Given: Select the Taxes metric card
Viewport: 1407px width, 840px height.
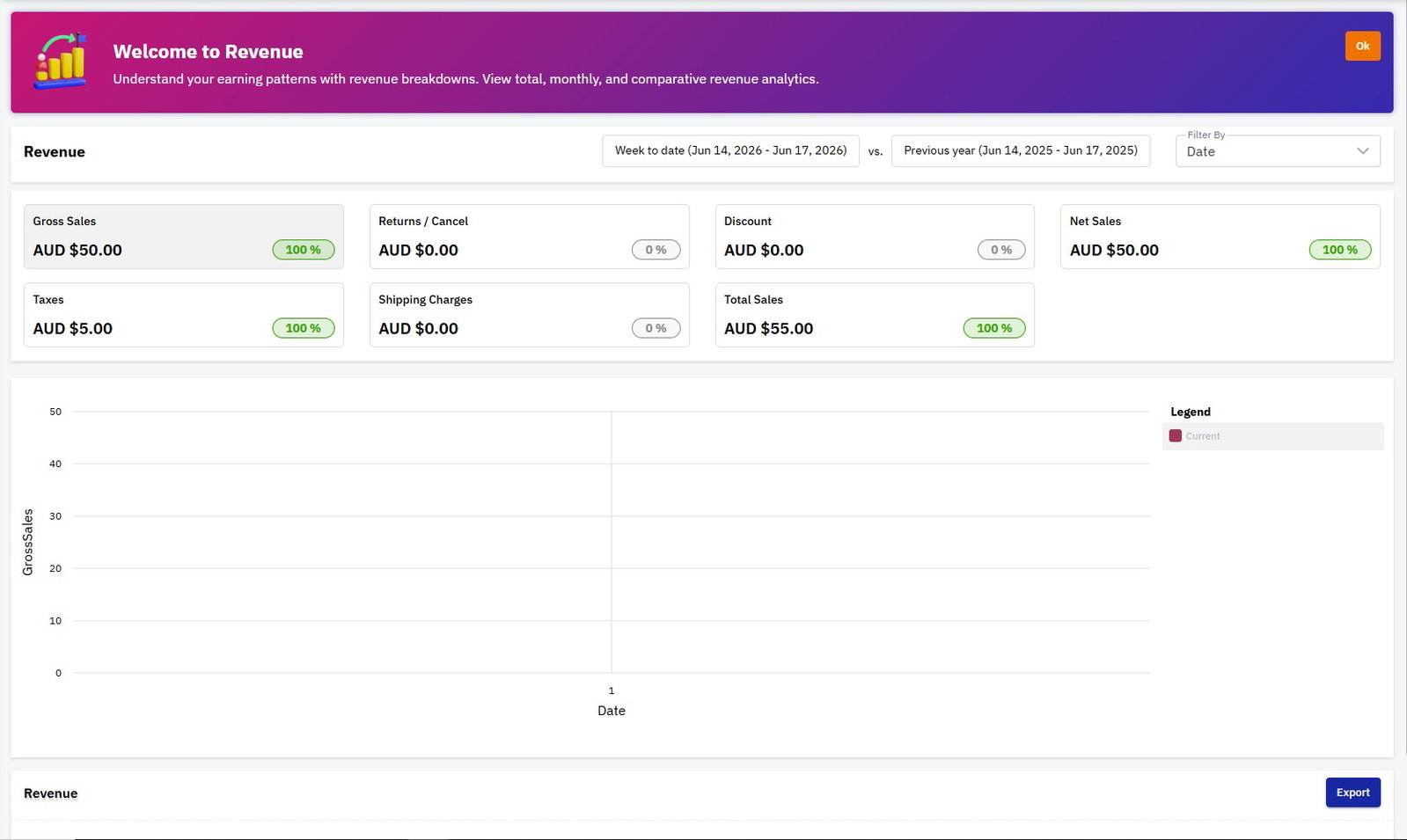Looking at the screenshot, I should [184, 315].
